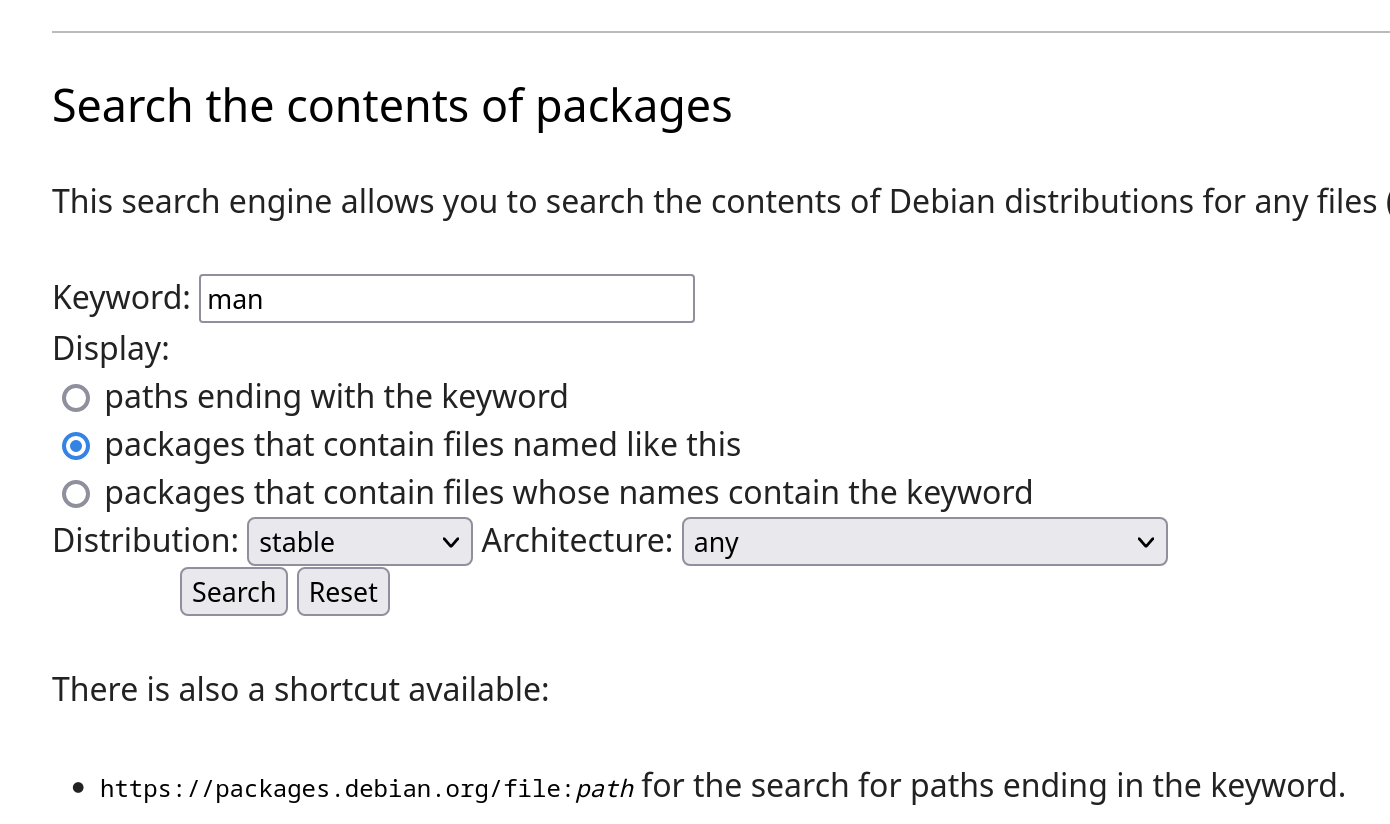This screenshot has width=1390, height=824.
Task: Click the Reset button
Action: pos(343,592)
